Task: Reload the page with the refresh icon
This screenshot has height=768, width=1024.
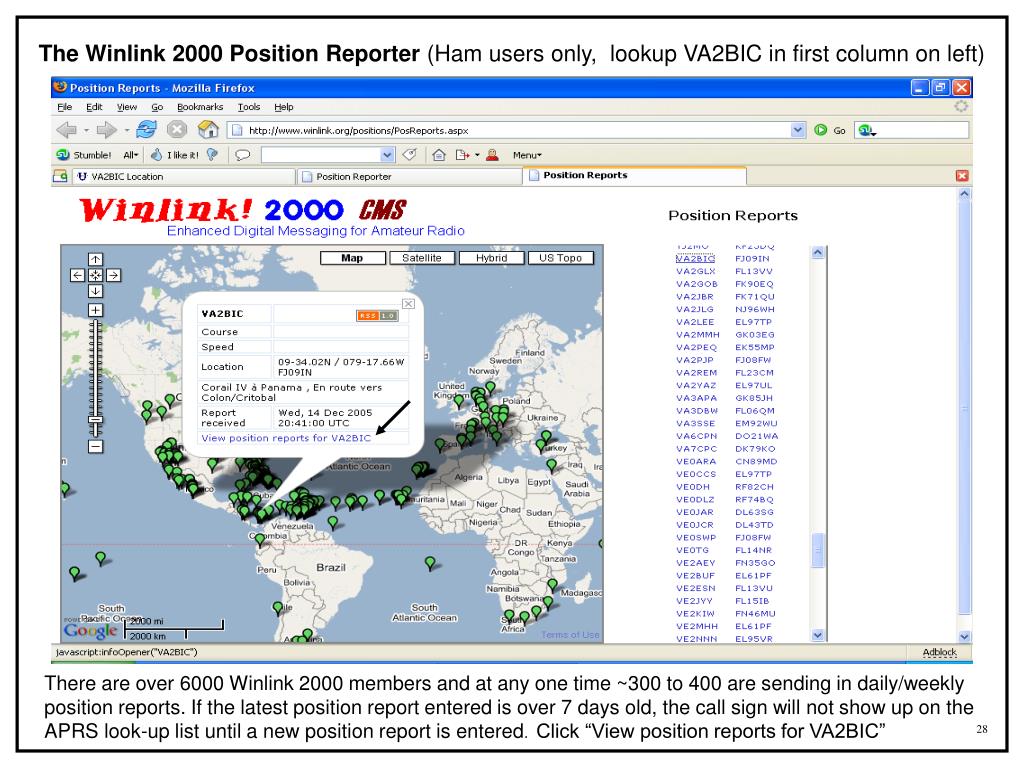Action: click(146, 129)
